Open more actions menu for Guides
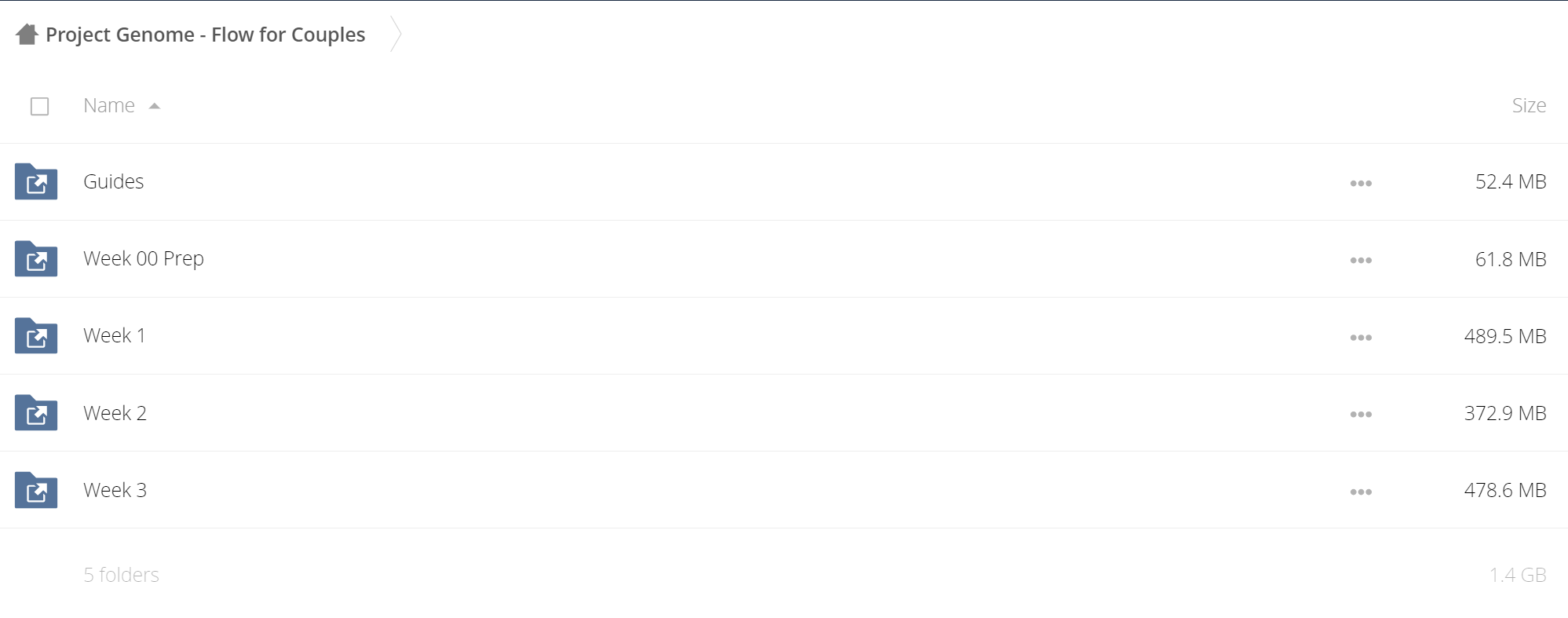 tap(1361, 183)
